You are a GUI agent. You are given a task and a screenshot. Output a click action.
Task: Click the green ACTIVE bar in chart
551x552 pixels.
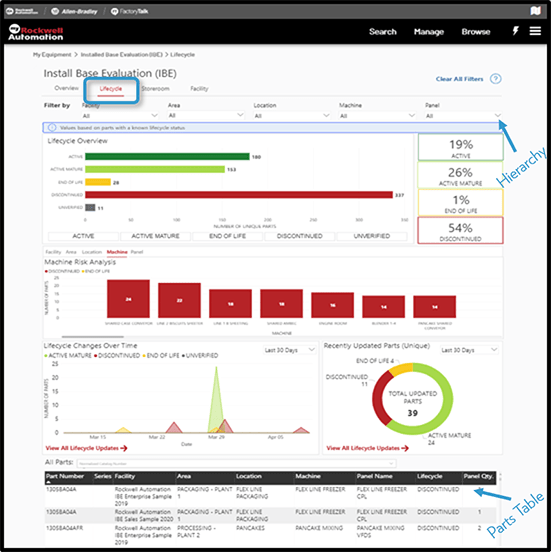167,156
